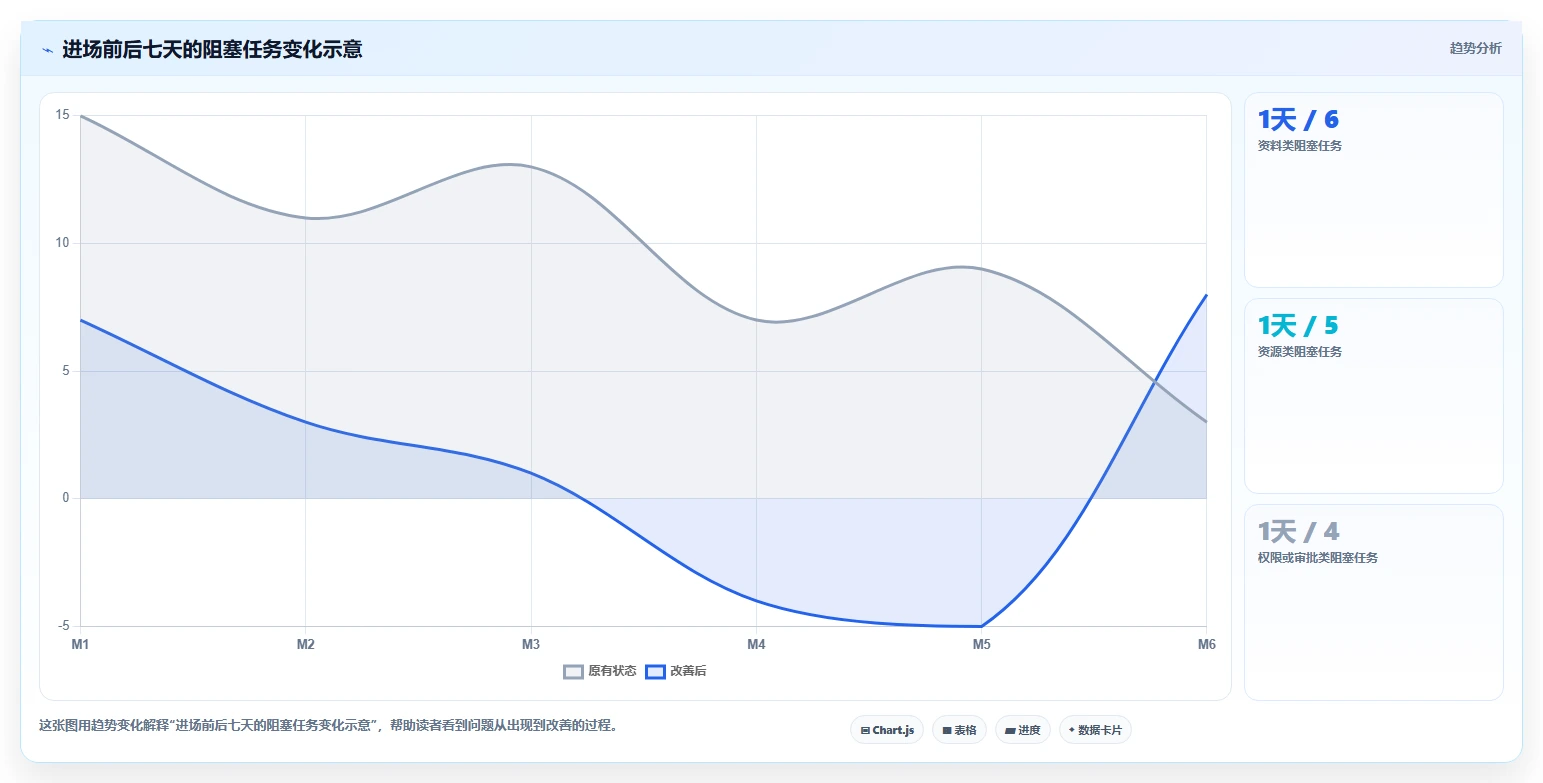Open the 资料类阻塞任务 card

tap(1373, 190)
